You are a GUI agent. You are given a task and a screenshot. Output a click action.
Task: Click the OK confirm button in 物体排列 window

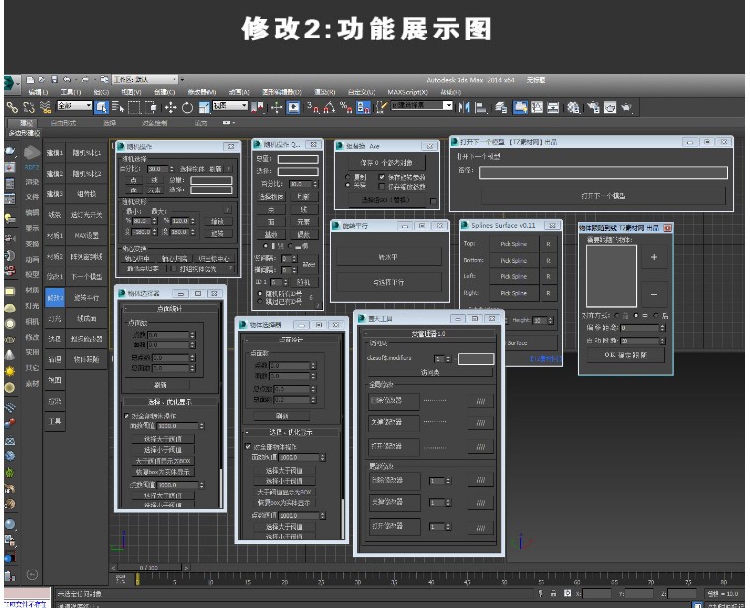pos(626,355)
